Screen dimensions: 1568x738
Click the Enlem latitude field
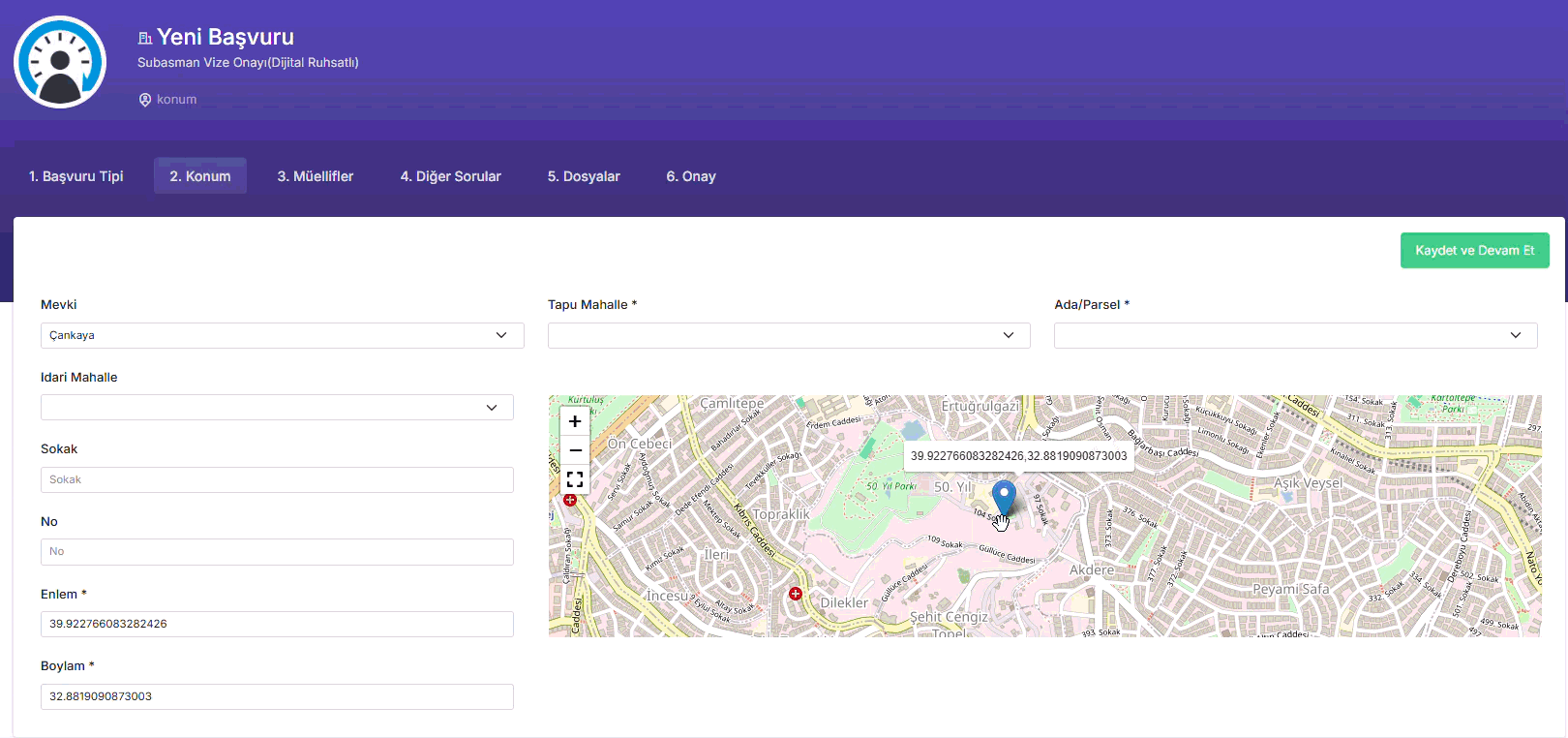pyautogui.click(x=277, y=624)
